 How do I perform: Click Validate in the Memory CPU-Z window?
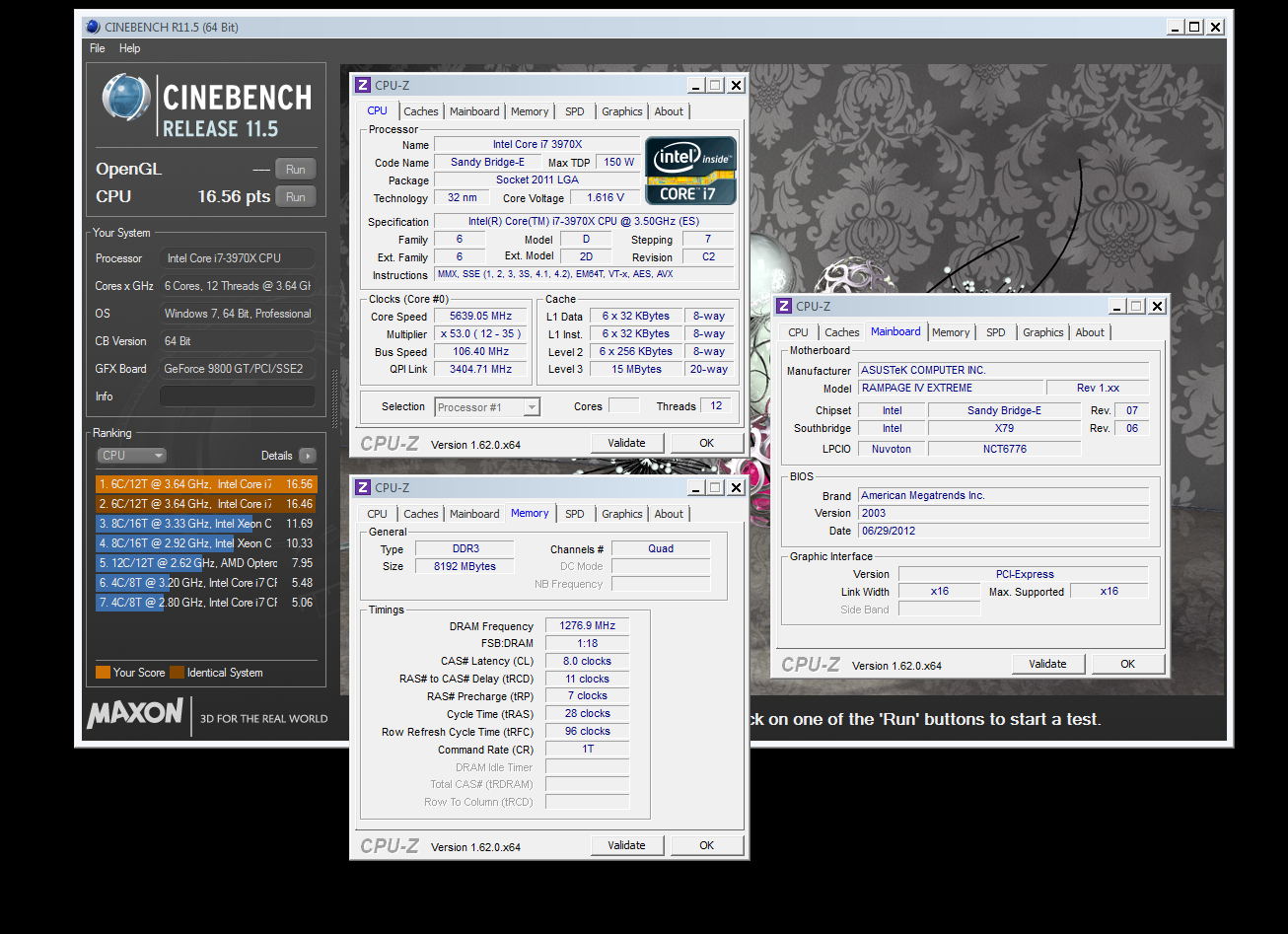pos(626,845)
